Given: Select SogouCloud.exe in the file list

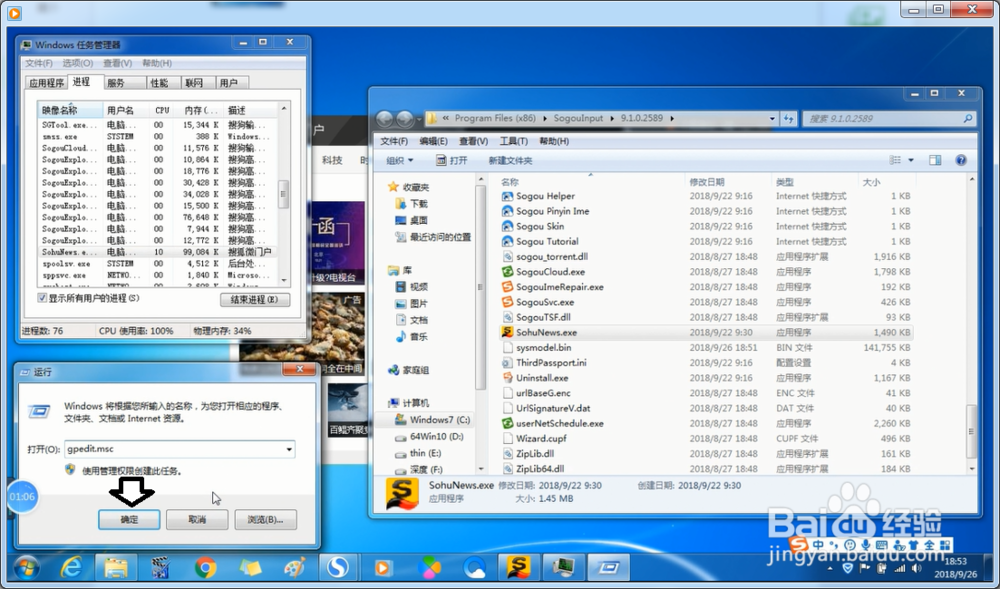Looking at the screenshot, I should point(705,272).
